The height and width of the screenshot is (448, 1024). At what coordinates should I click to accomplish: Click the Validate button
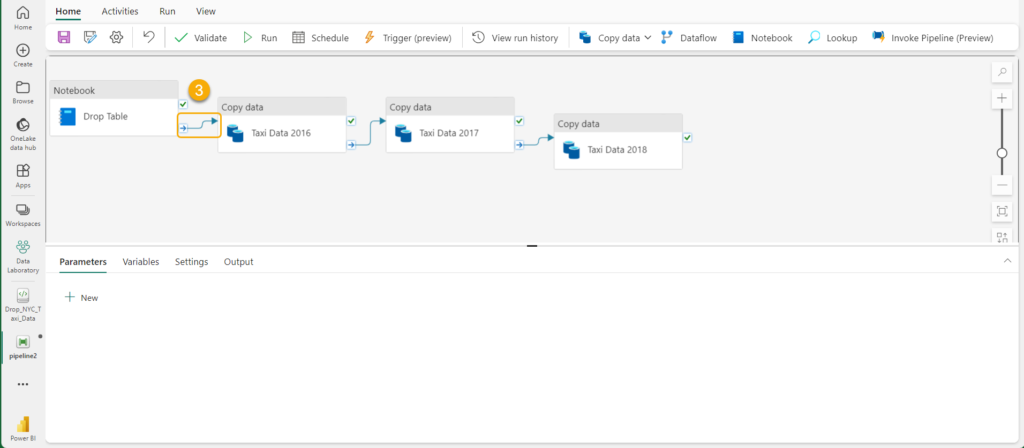click(x=200, y=37)
